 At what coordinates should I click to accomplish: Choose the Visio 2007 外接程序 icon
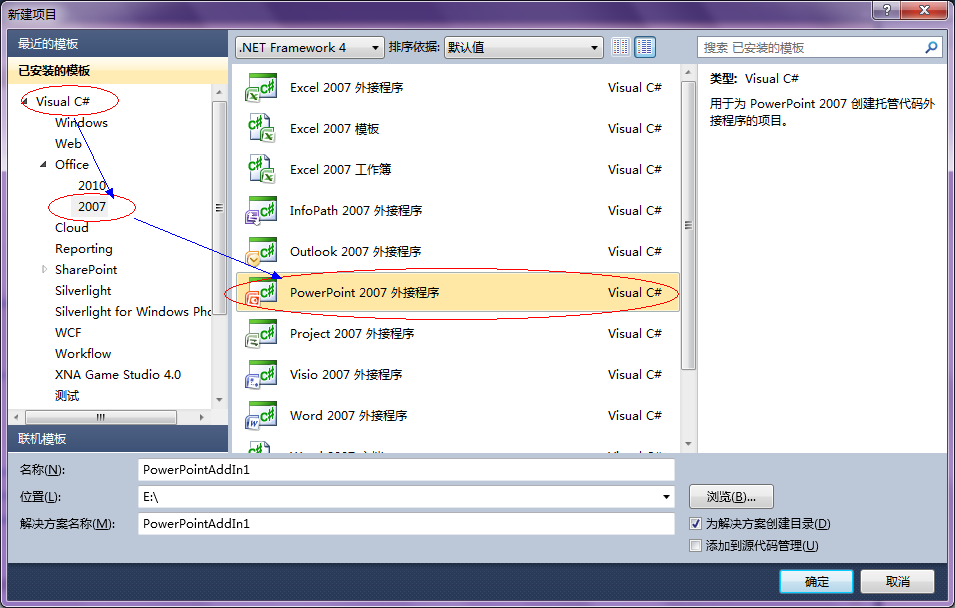tap(261, 375)
